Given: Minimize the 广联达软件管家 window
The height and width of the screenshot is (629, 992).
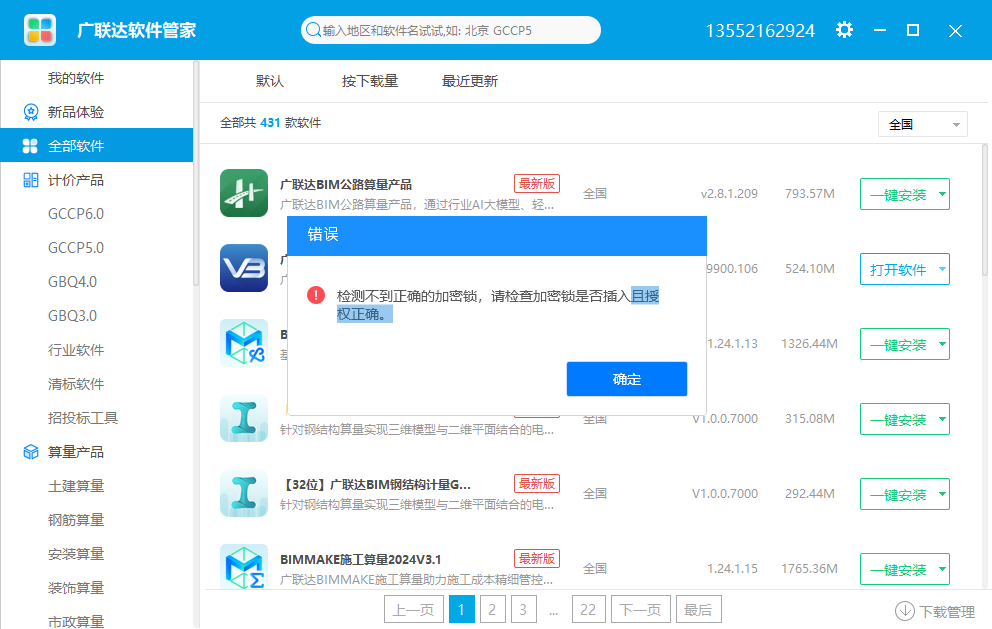Looking at the screenshot, I should [x=879, y=30].
